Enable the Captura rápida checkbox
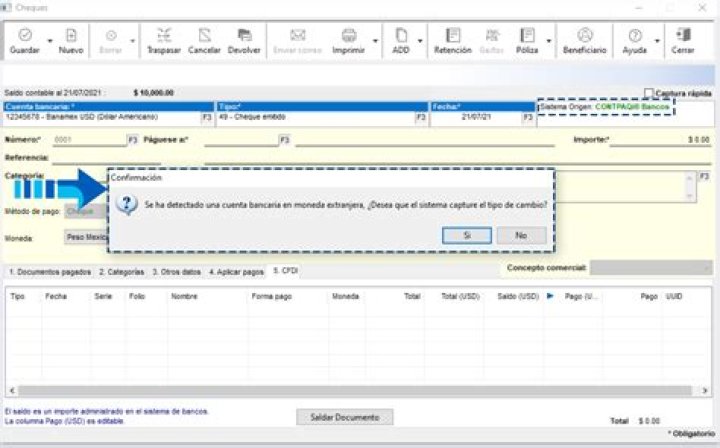The image size is (720, 448). tap(650, 93)
